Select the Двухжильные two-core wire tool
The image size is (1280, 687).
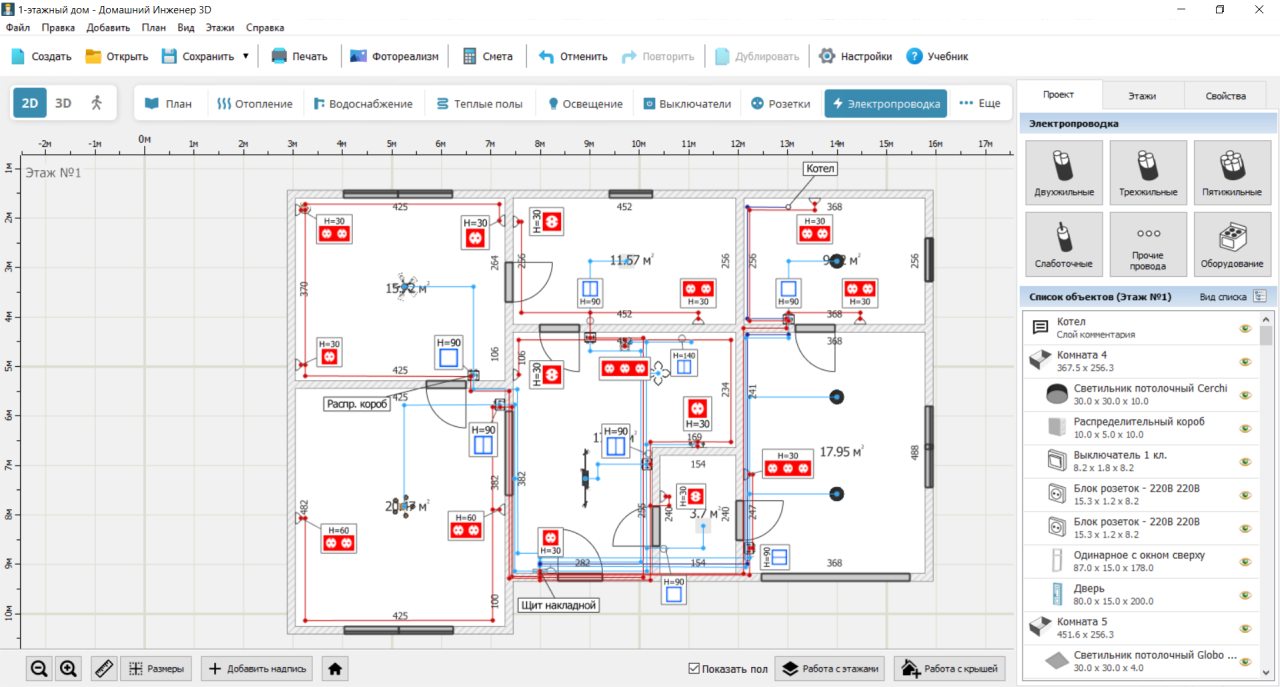1064,172
